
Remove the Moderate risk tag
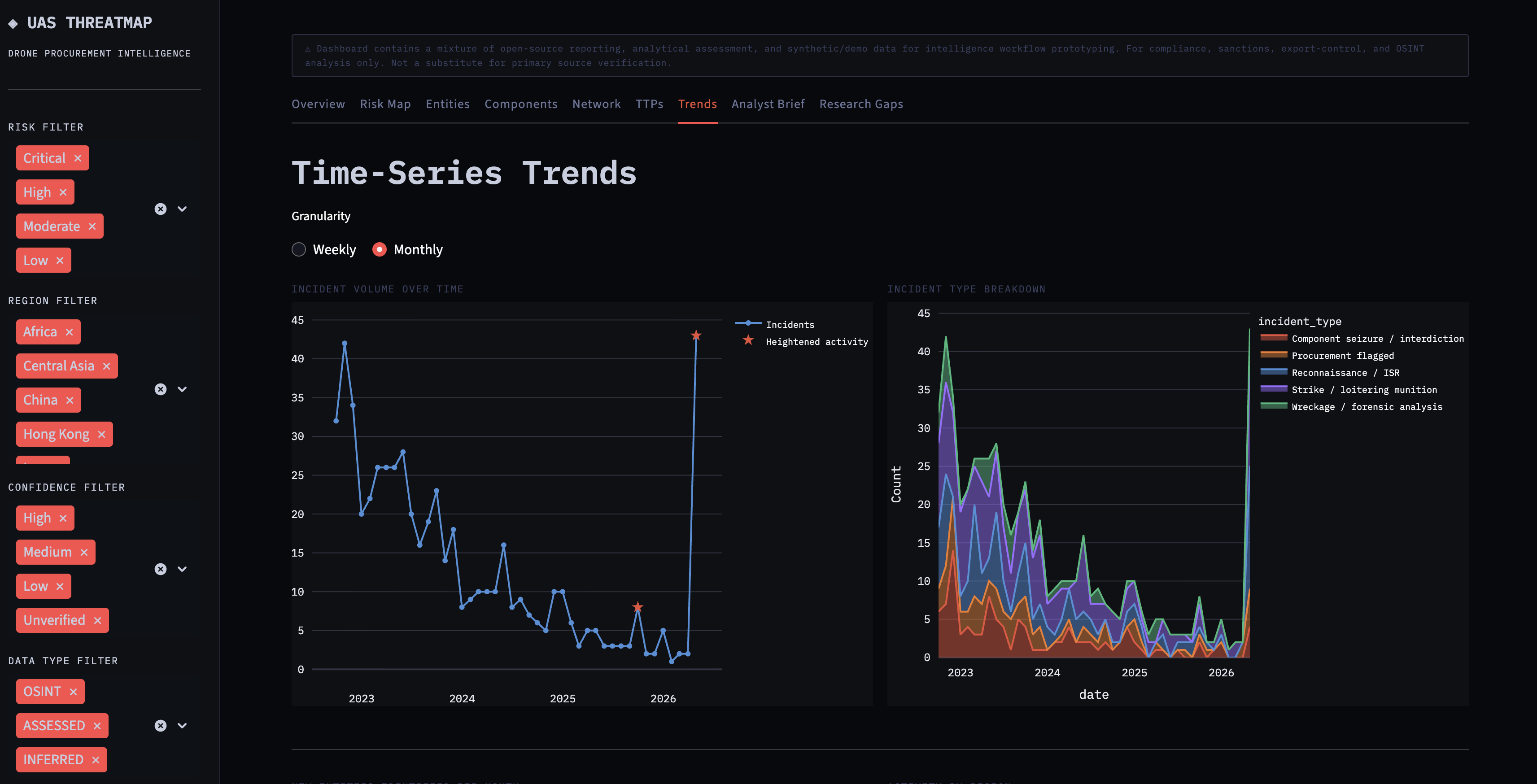pyautogui.click(x=92, y=226)
